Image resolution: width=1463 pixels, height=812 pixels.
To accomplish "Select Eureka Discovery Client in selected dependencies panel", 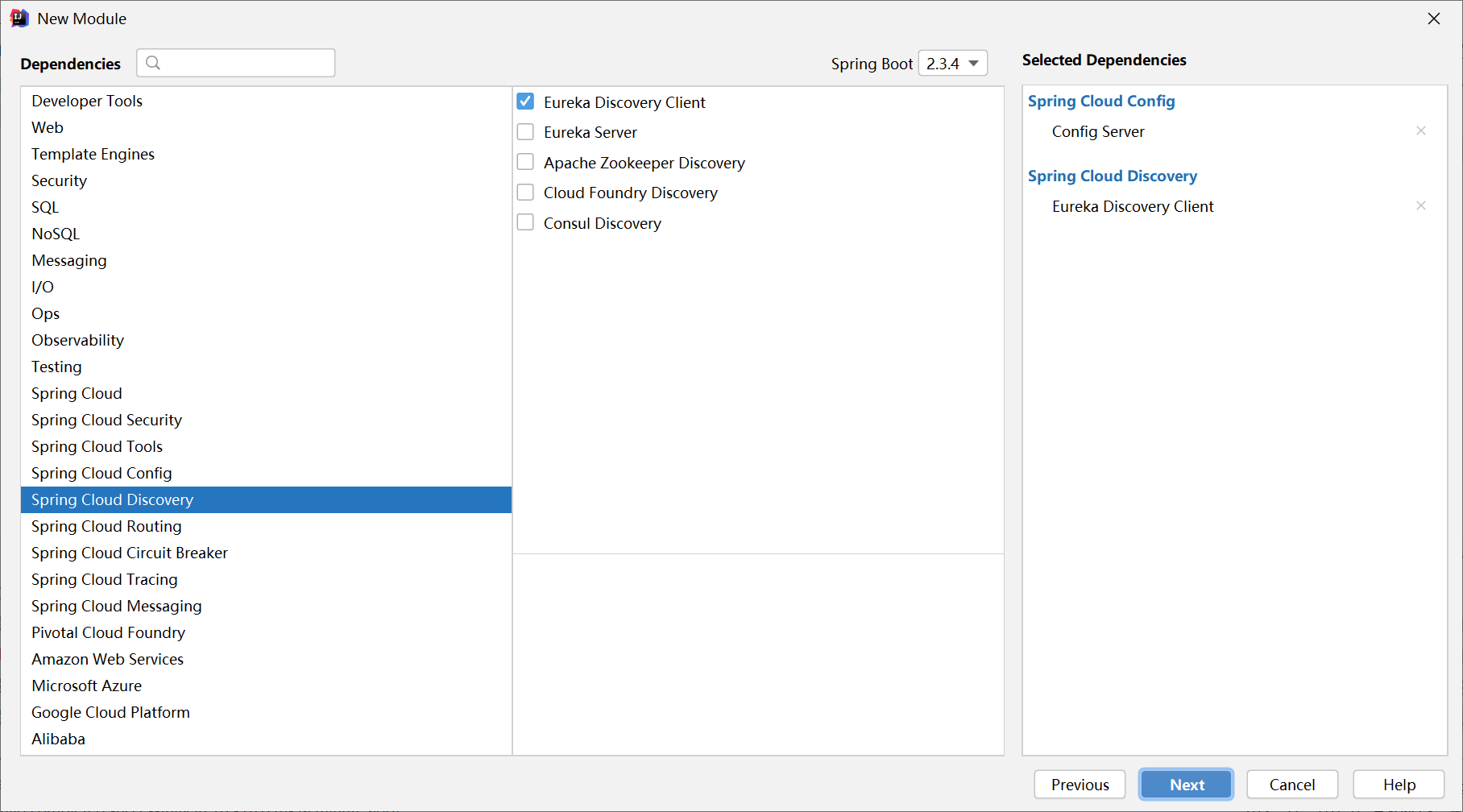I will point(1133,206).
